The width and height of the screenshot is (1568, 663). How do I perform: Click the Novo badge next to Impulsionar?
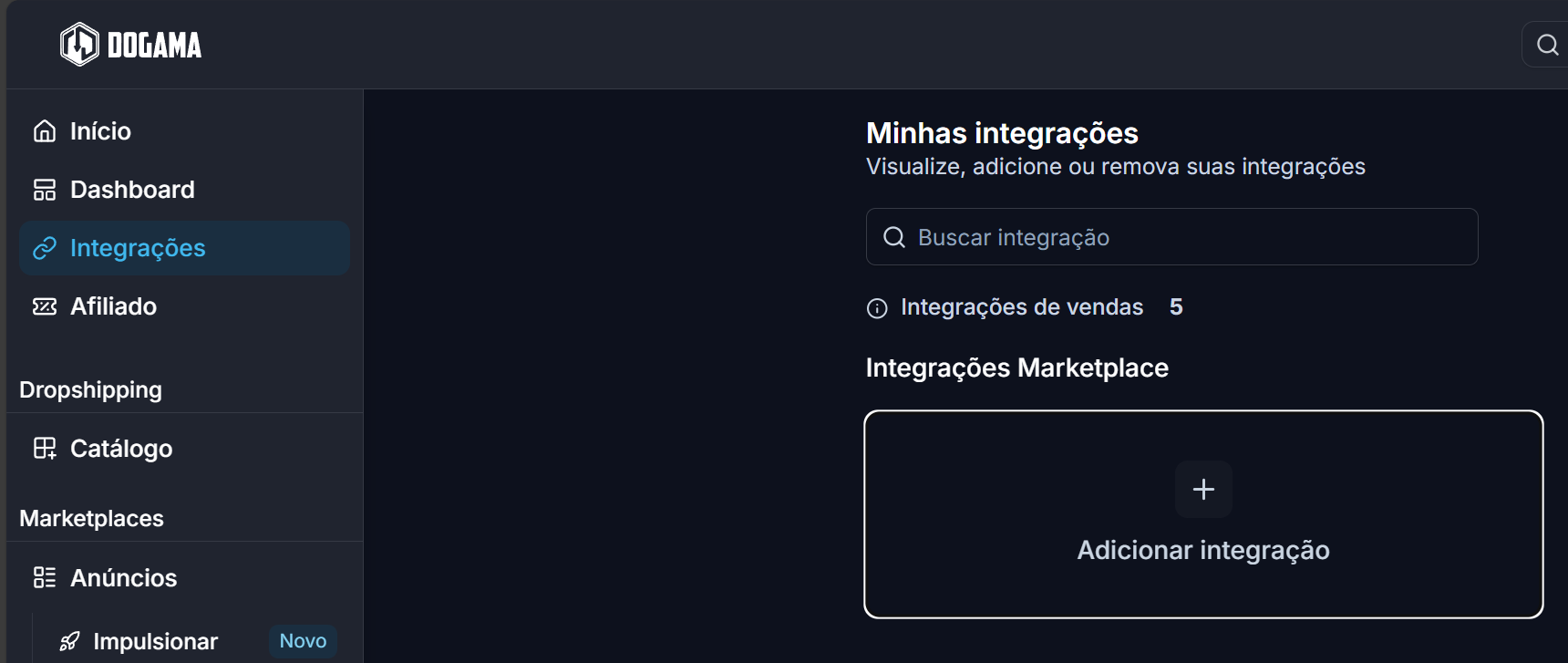click(x=303, y=641)
